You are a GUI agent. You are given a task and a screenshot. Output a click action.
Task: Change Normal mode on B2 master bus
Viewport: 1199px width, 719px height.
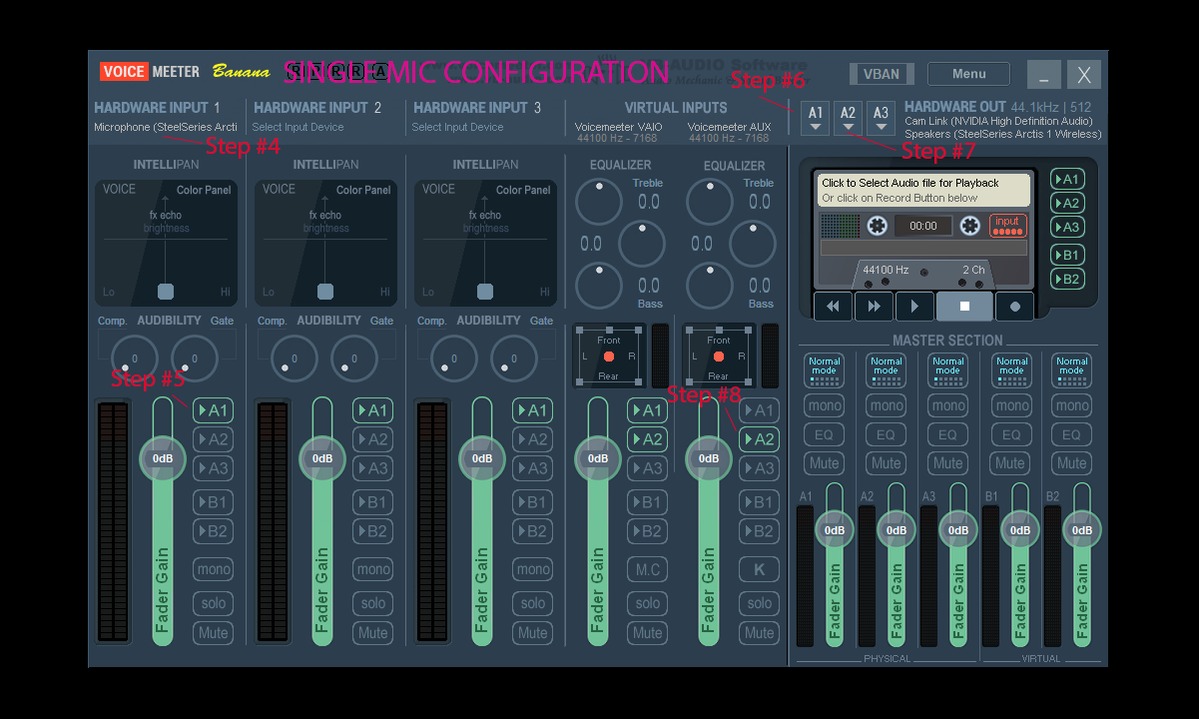1071,370
